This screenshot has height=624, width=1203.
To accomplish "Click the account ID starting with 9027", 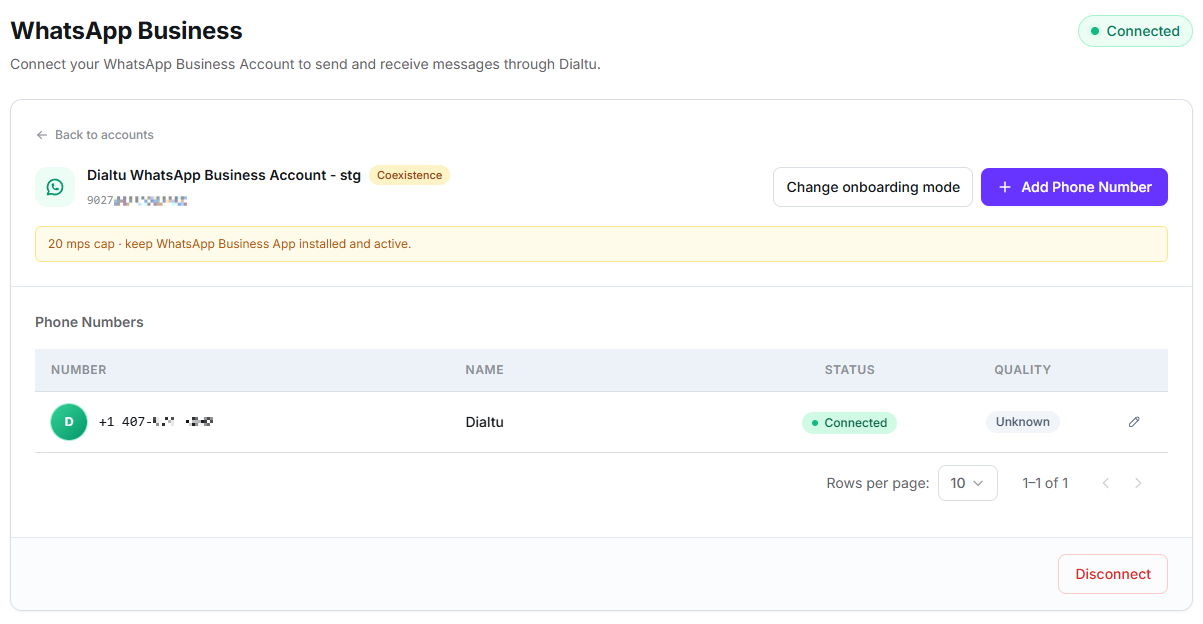I will pyautogui.click(x=137, y=200).
